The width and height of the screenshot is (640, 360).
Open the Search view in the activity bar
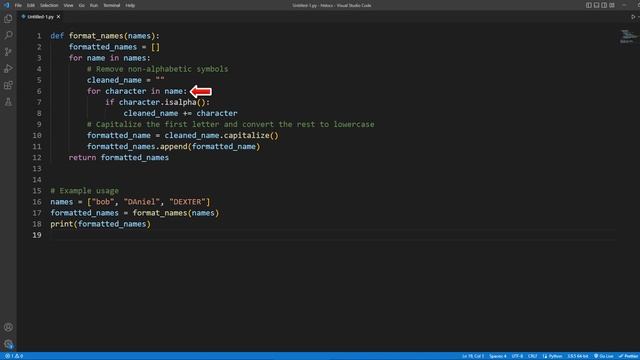click(x=8, y=35)
